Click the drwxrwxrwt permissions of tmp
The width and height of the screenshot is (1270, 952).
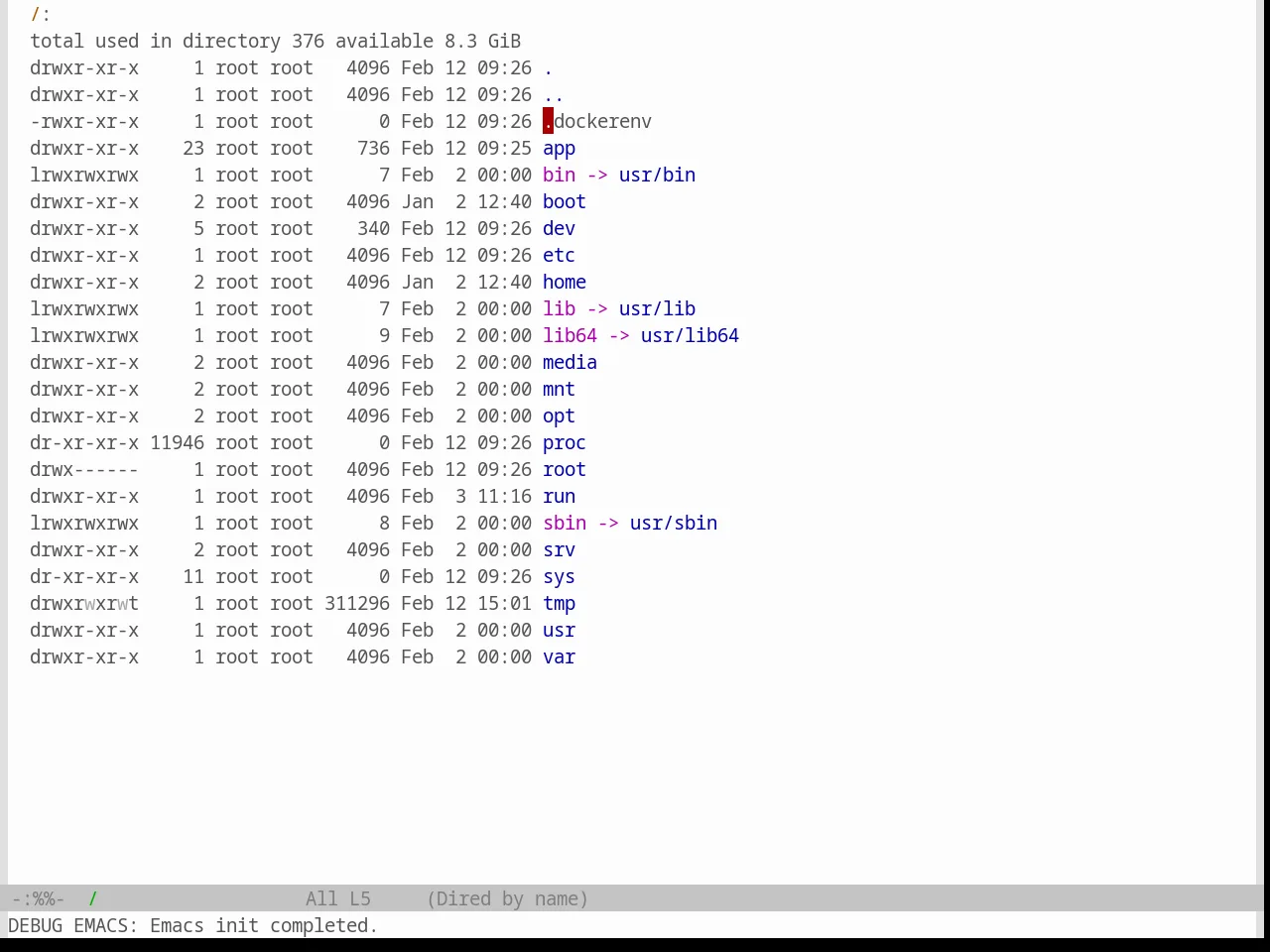pyautogui.click(x=84, y=604)
